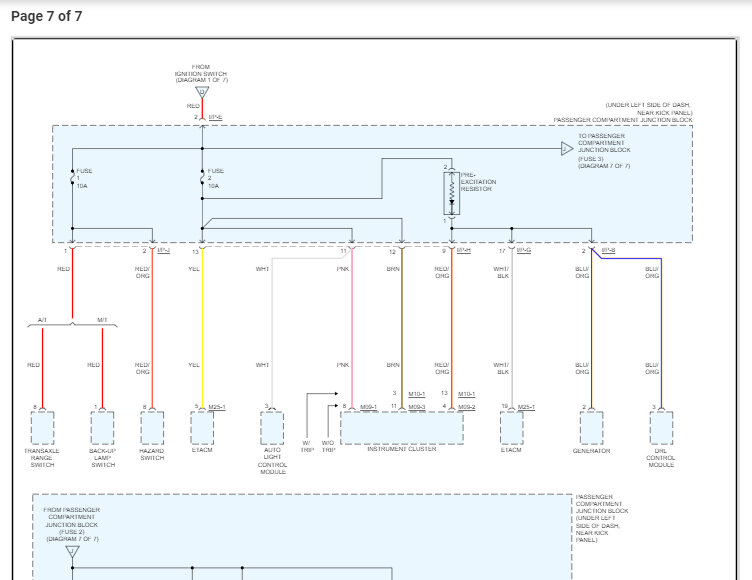
Task: Click the M09-1 connector label
Action: coord(368,407)
